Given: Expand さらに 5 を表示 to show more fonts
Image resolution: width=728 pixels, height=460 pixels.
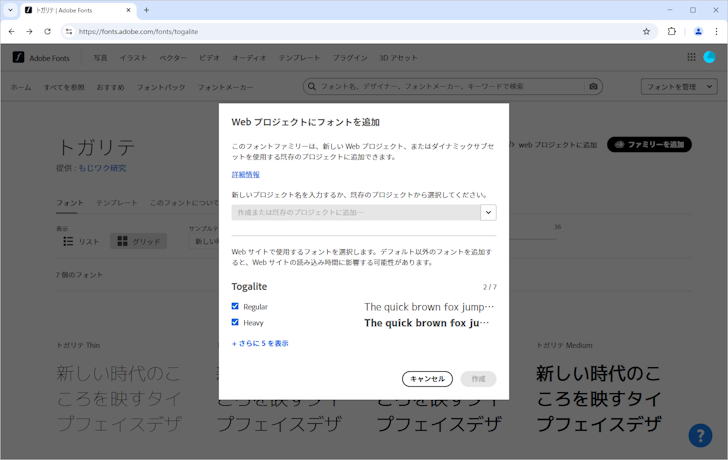Looking at the screenshot, I should (260, 343).
